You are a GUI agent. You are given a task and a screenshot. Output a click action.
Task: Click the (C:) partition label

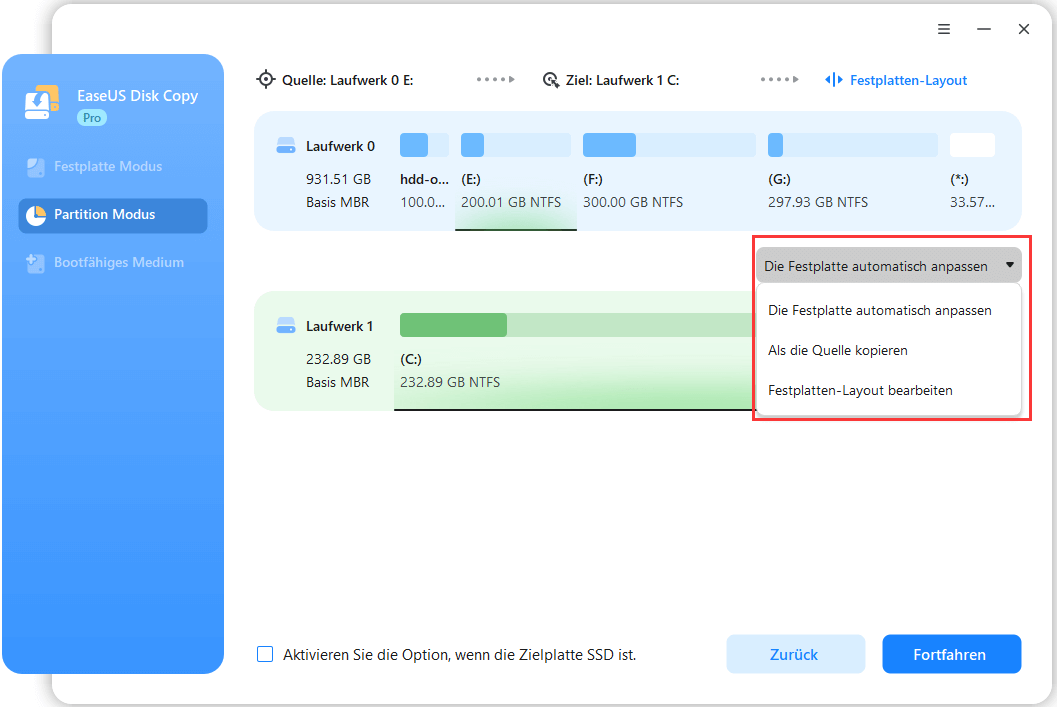pos(411,359)
